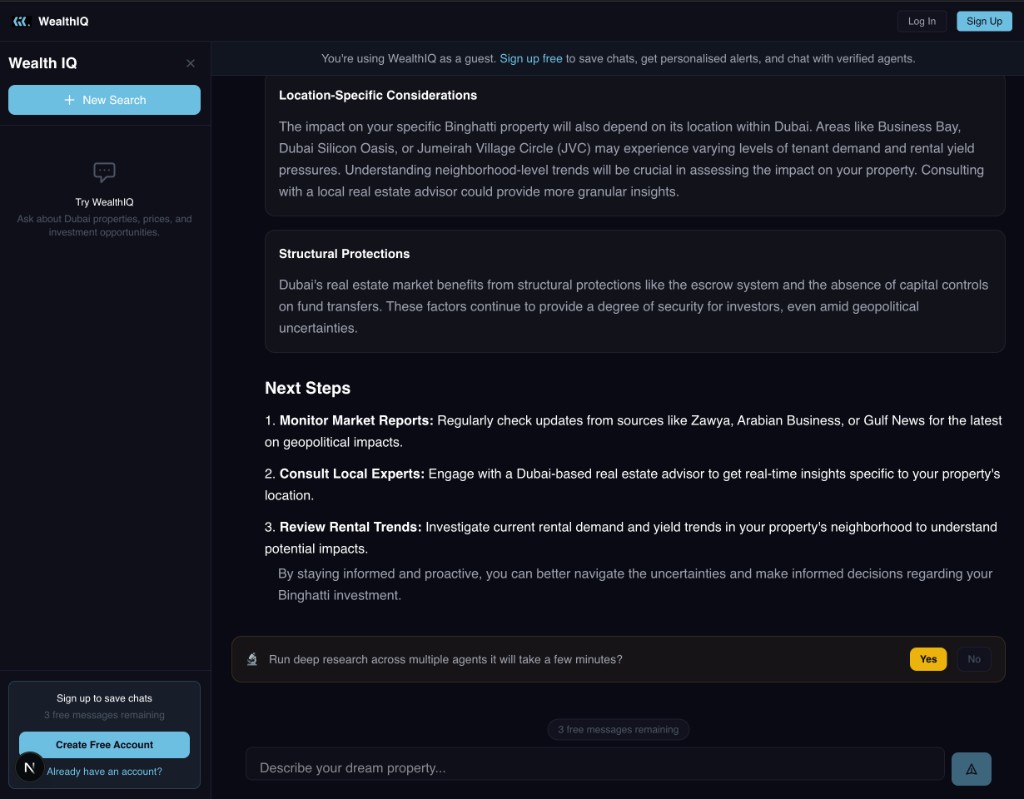The width and height of the screenshot is (1024, 799).
Task: Open the Log In page
Action: coord(921,21)
